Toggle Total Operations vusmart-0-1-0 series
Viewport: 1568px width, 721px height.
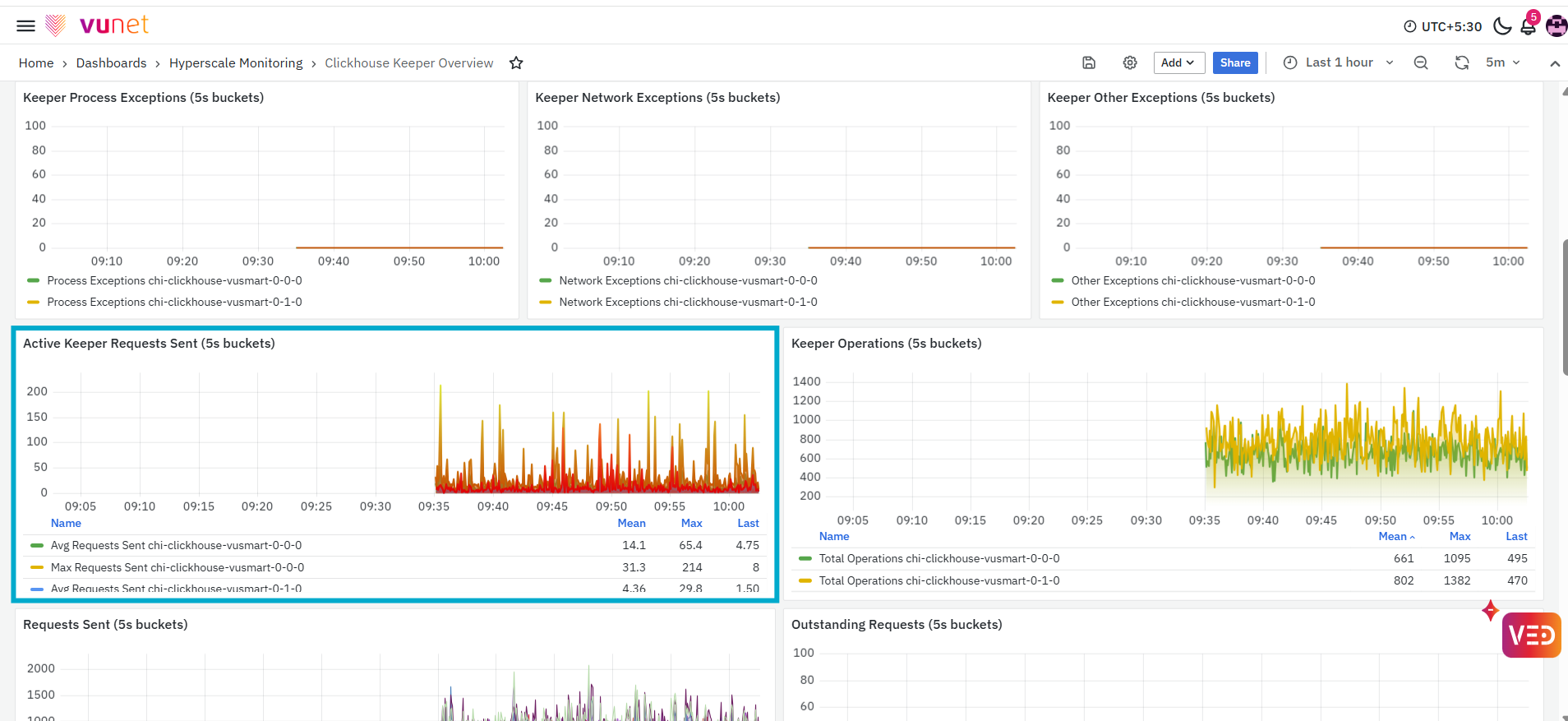tap(938, 580)
